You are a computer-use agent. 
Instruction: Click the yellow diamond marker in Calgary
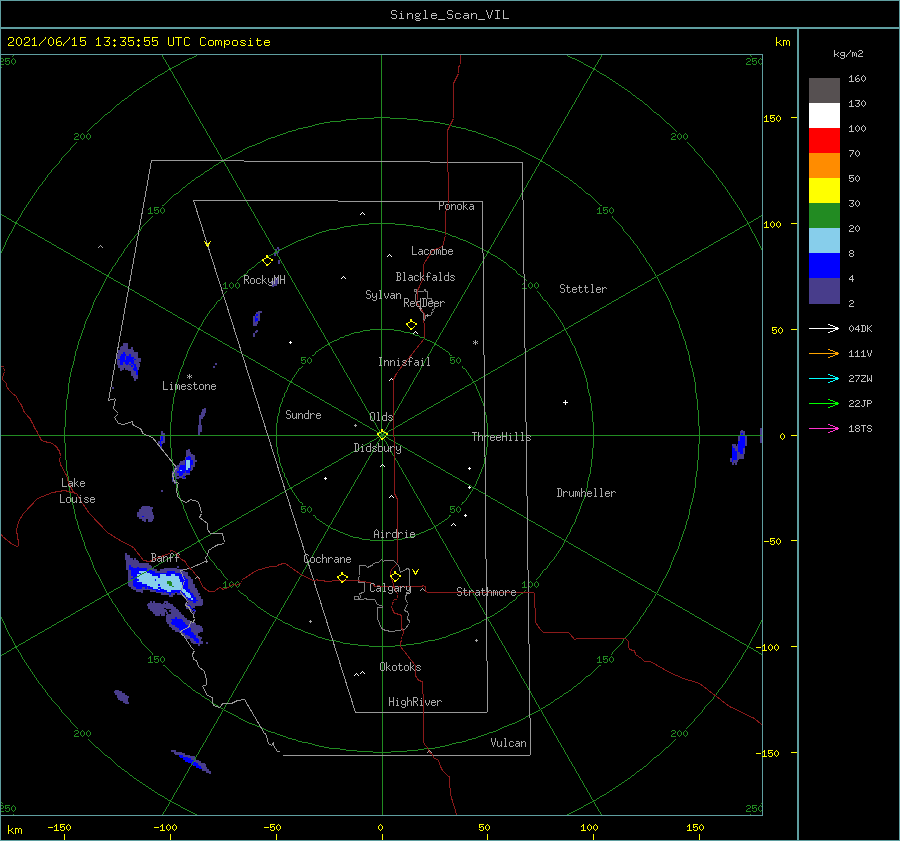[395, 576]
